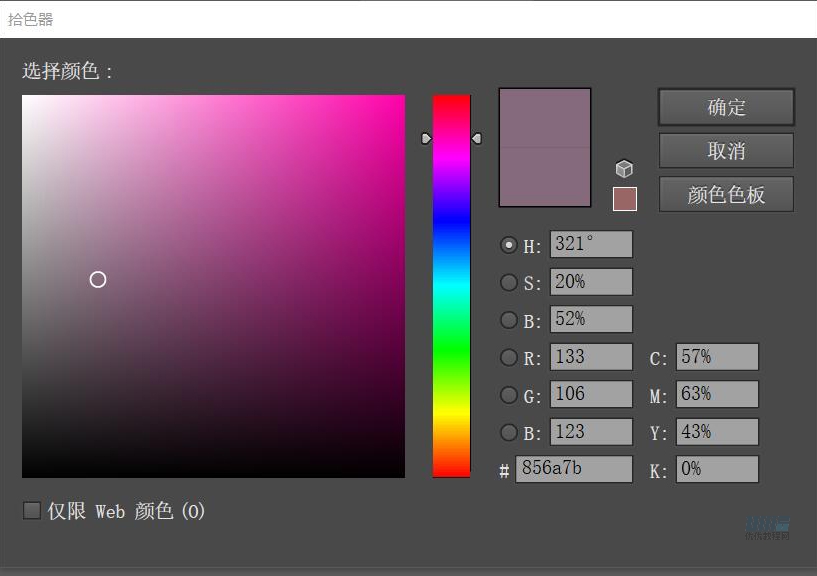Click the hue value field showing 321°
Image resolution: width=817 pixels, height=576 pixels.
[590, 245]
